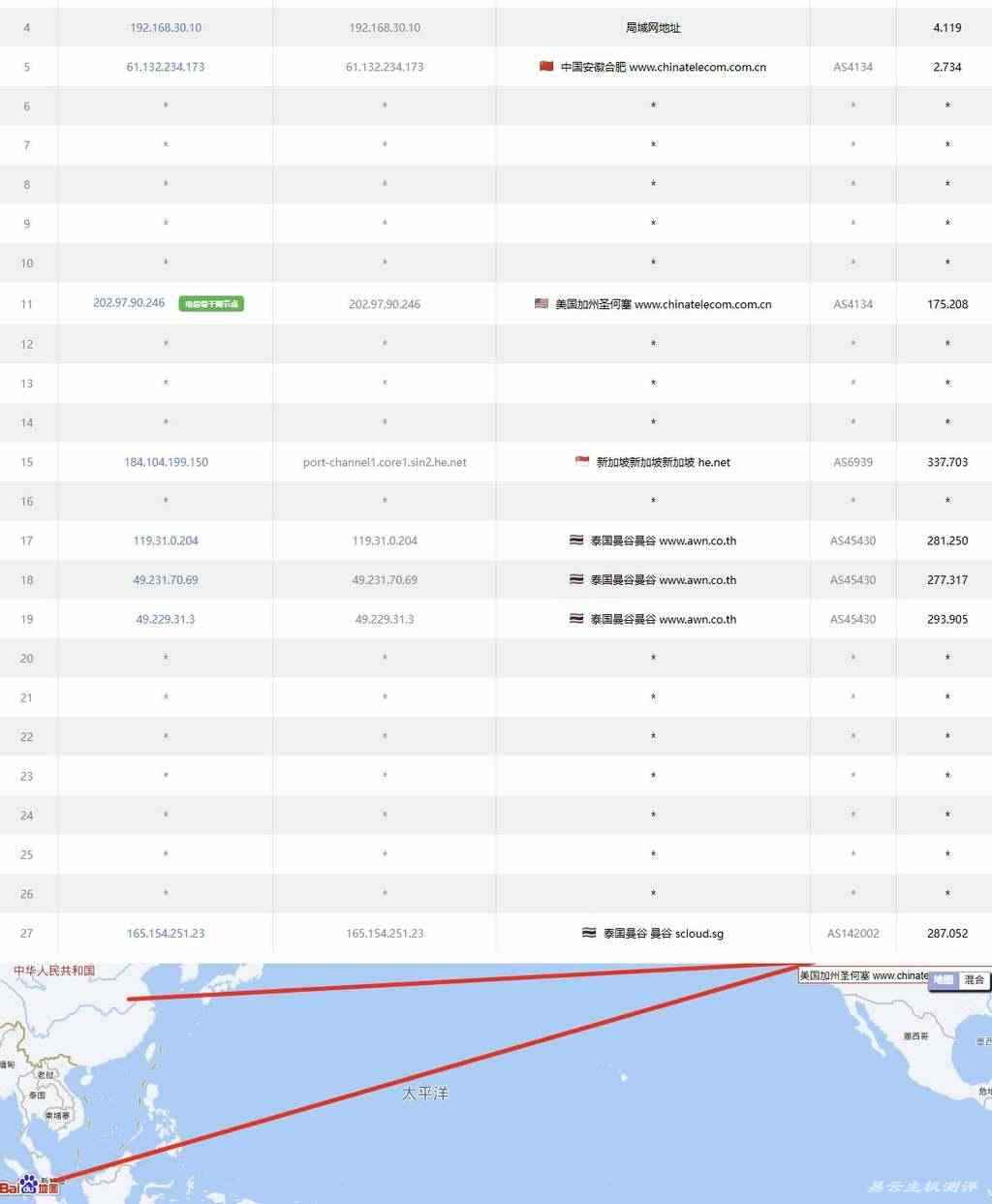Click the China flag in hop 5
992x1204 pixels.
pos(546,66)
